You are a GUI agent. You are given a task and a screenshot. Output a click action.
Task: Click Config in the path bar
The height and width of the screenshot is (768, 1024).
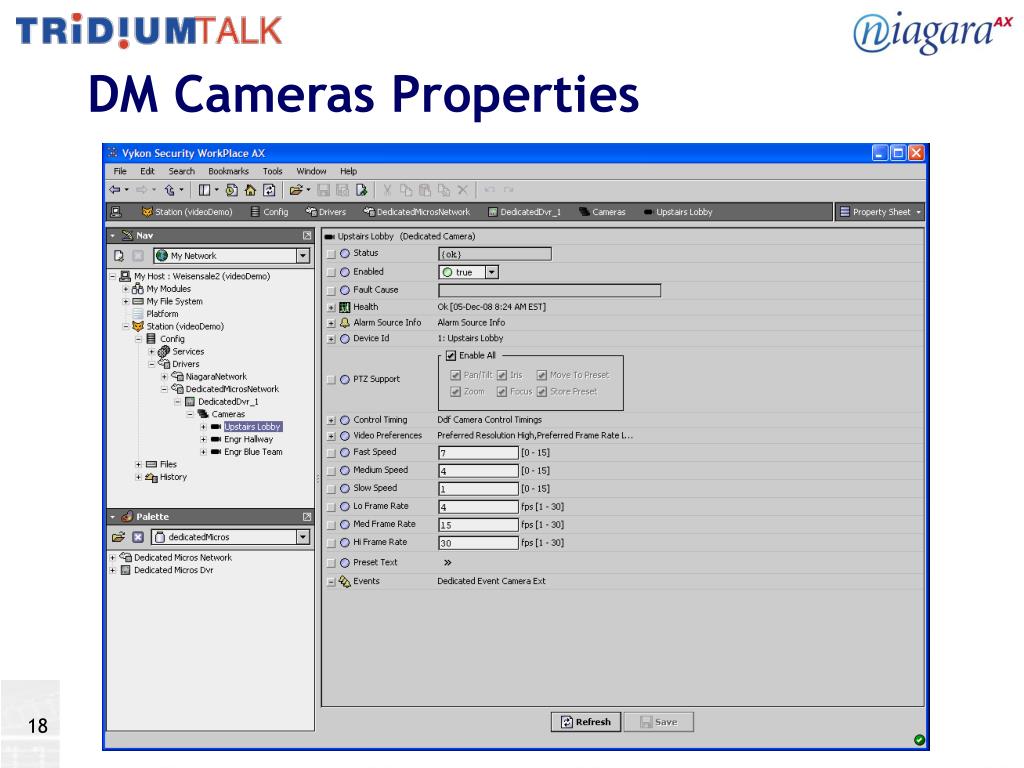point(270,212)
